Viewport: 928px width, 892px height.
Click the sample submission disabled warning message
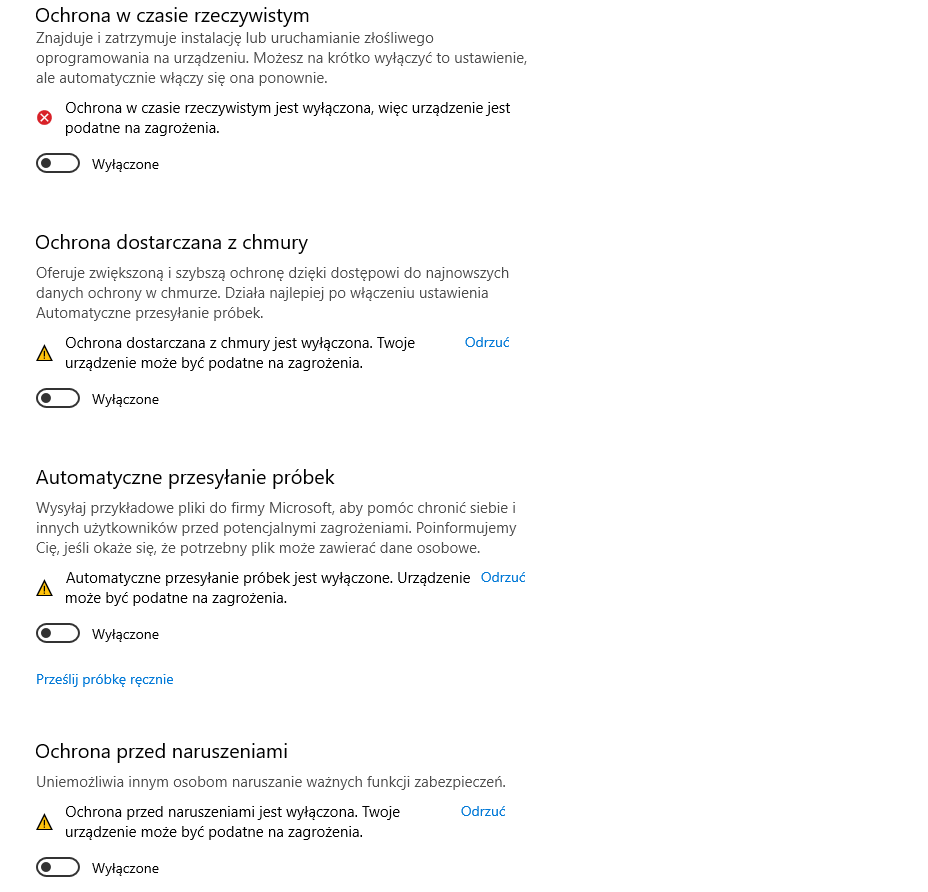coord(267,588)
